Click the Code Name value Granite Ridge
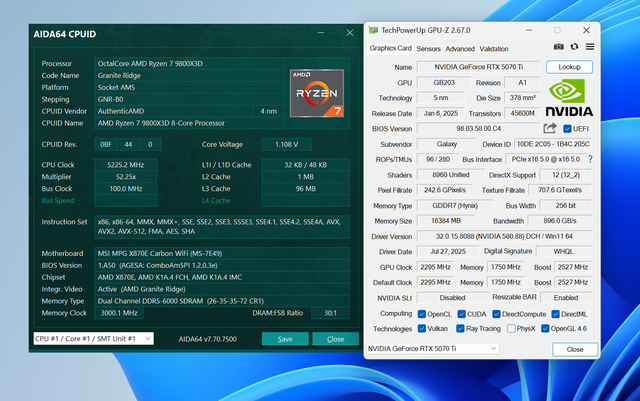The width and height of the screenshot is (640, 401). (189, 76)
